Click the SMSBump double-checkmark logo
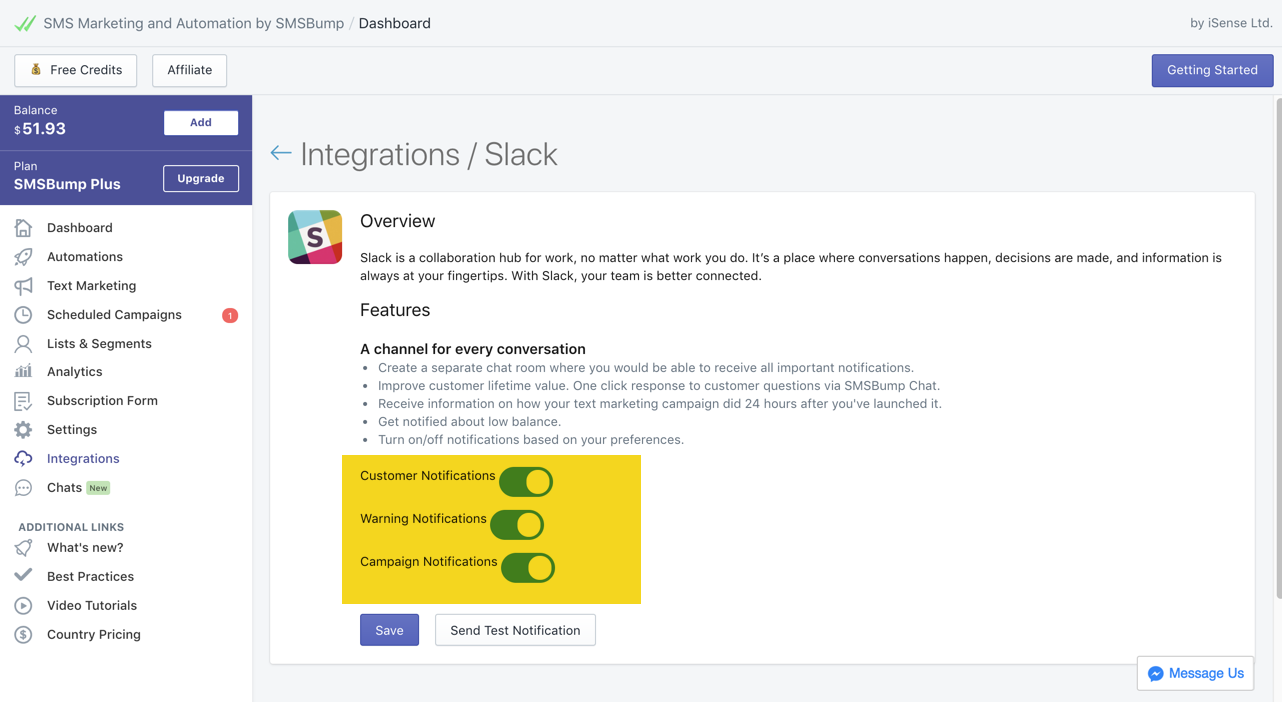Screen dimensions: 1282x702 click(25, 23)
